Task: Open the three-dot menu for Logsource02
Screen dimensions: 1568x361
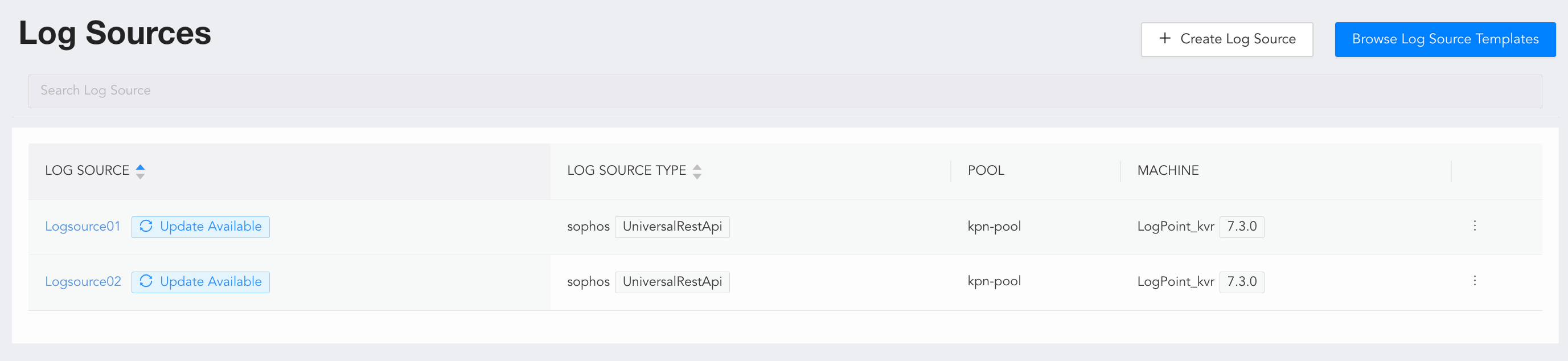Action: (x=1474, y=281)
